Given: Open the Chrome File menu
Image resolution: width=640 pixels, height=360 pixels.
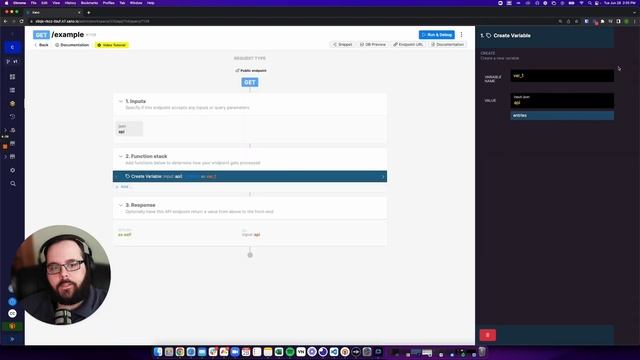Looking at the screenshot, I should click(33, 3).
